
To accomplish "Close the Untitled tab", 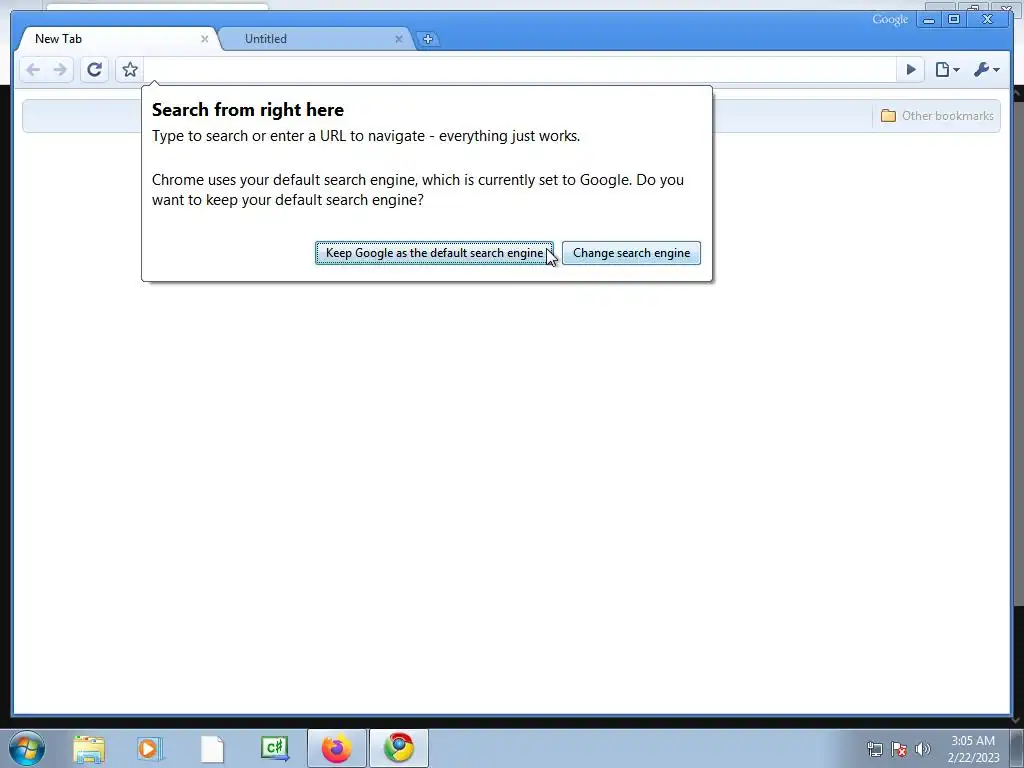I will [x=399, y=39].
